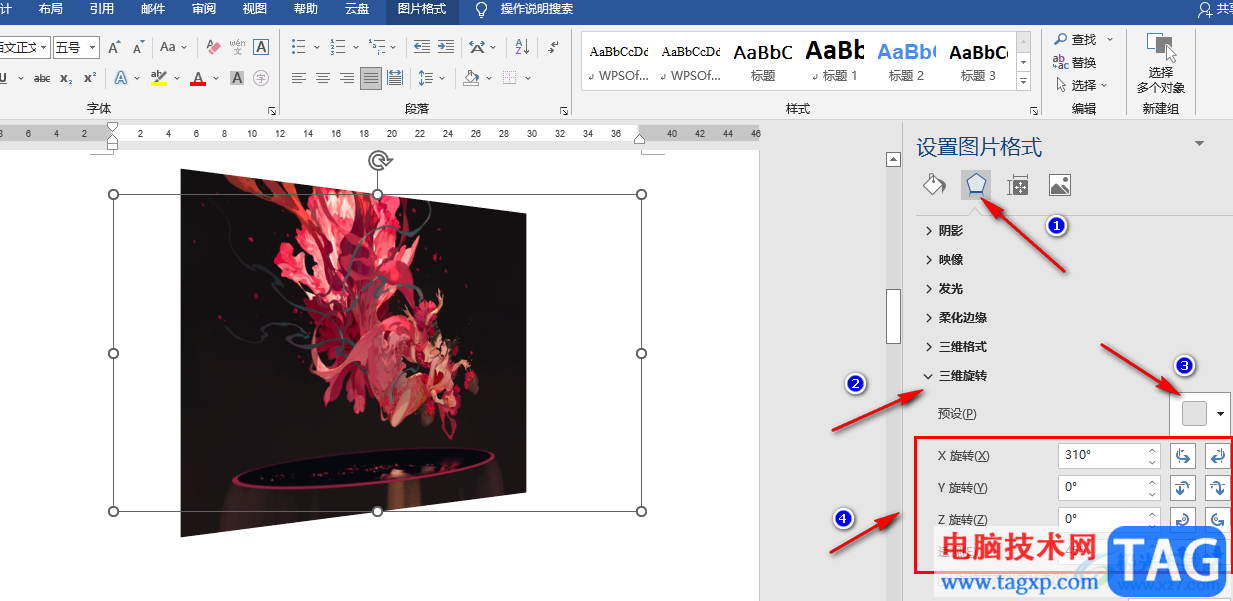Open the View ribbon tab
The image size is (1233, 601).
coord(254,9)
